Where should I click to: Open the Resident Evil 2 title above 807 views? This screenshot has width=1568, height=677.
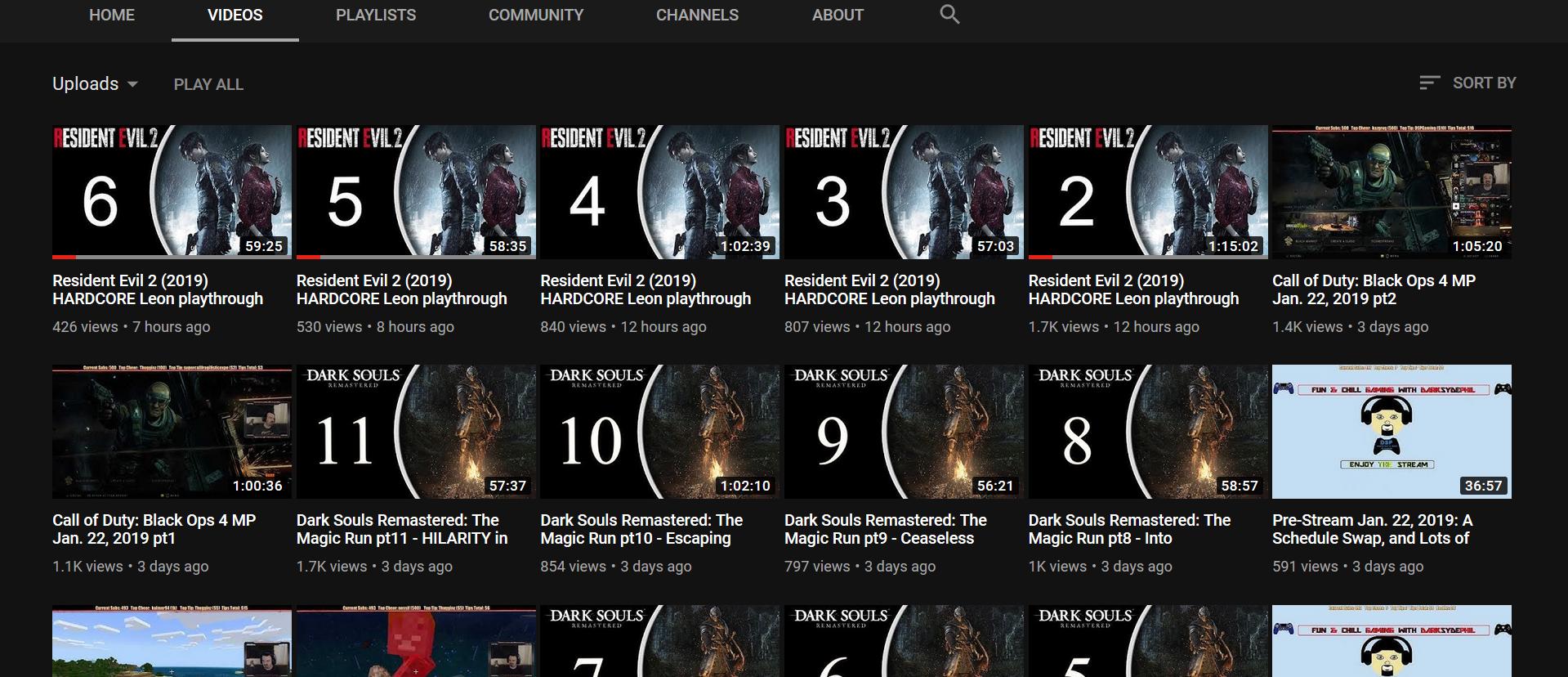[890, 289]
